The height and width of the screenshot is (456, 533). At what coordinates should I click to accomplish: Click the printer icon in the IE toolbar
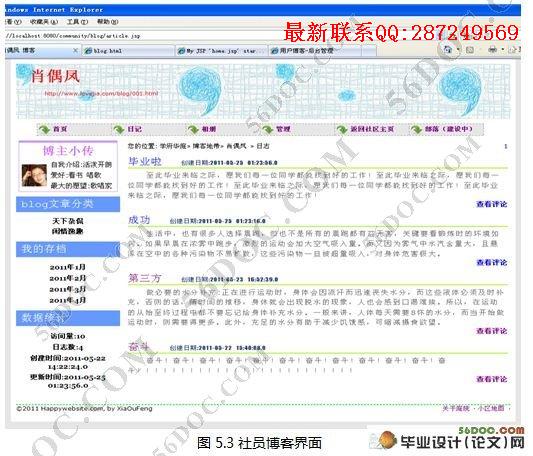point(492,50)
